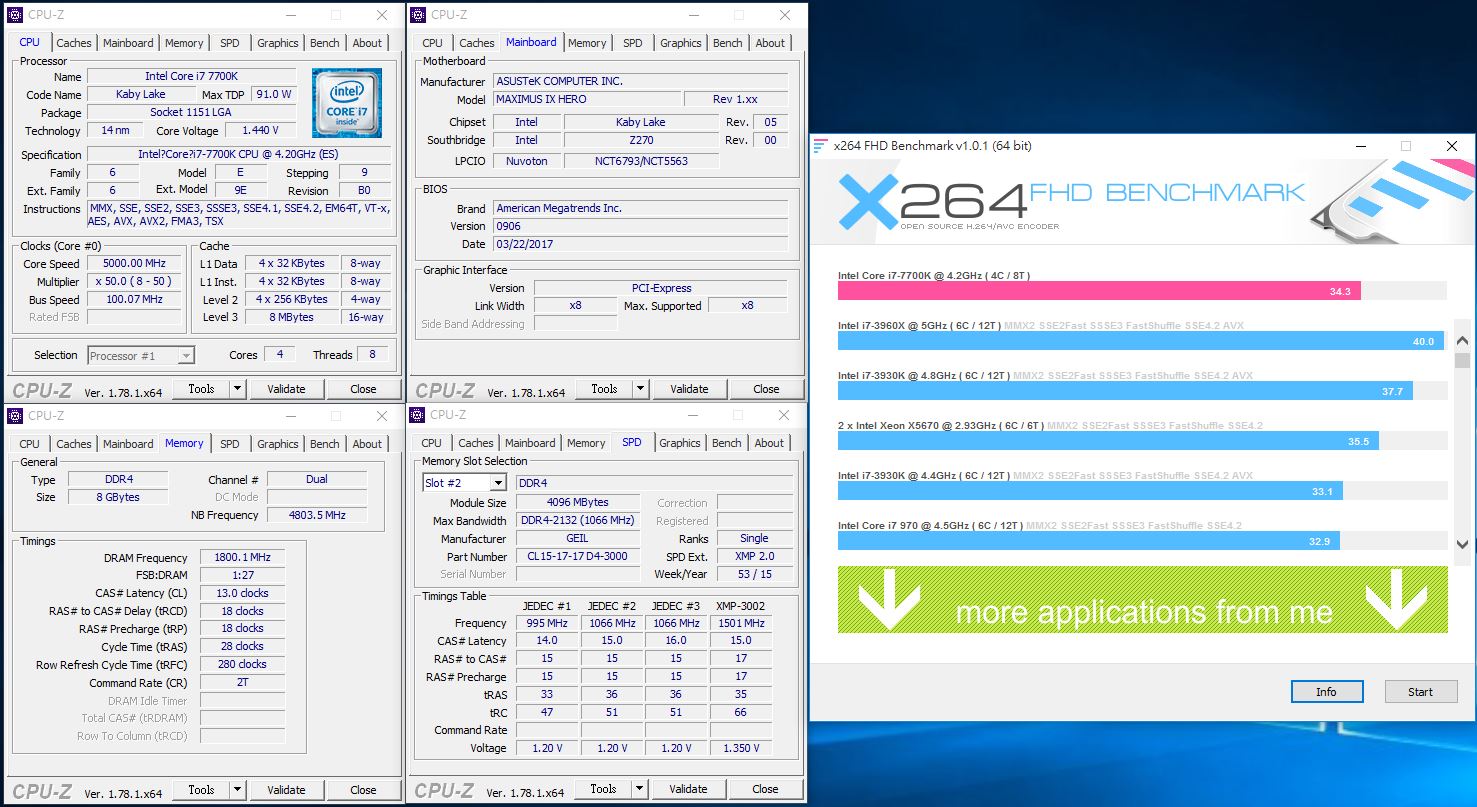The width and height of the screenshot is (1477, 807).
Task: Click the Max Bandwidth value DDR4-2132 (1066 MHz)
Action: pyautogui.click(x=578, y=521)
